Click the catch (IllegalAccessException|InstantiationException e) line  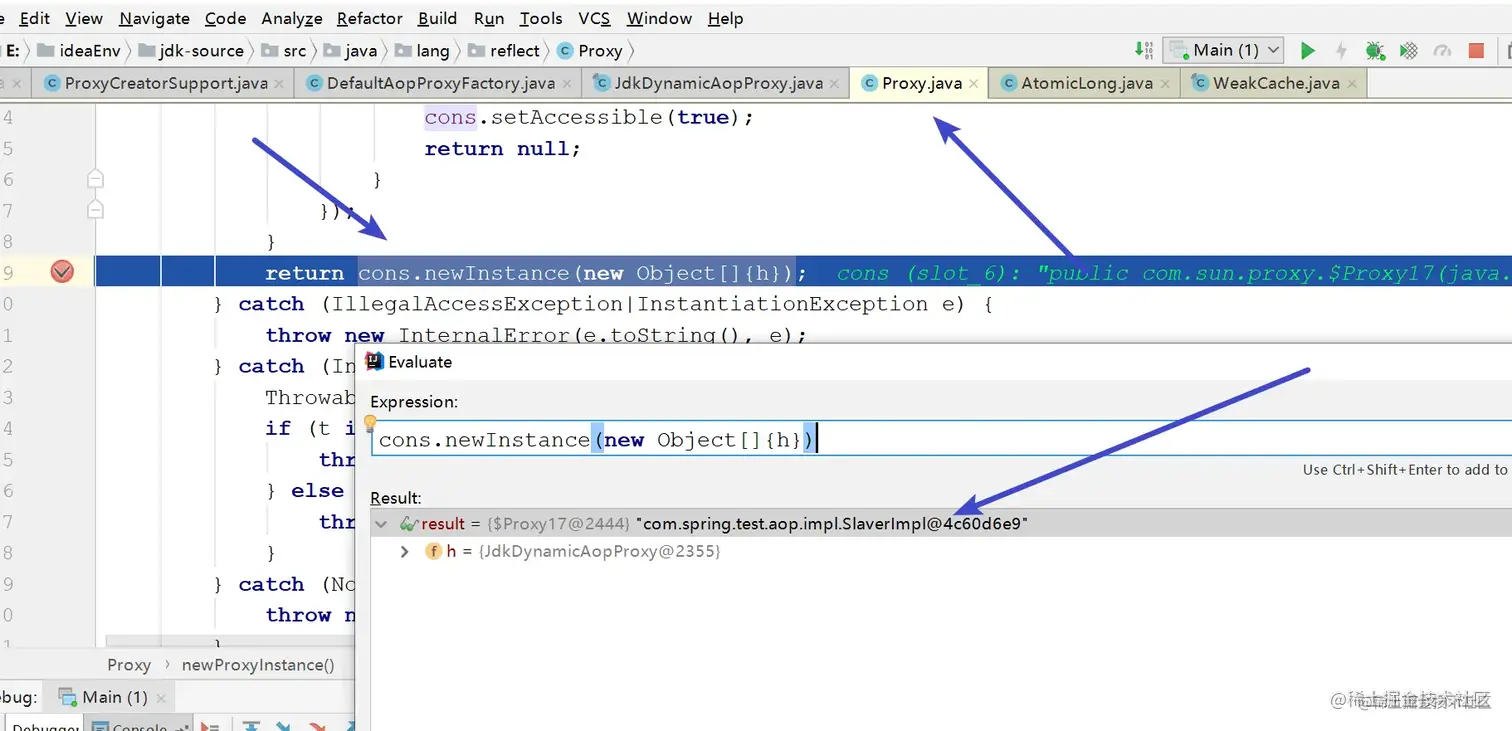click(604, 304)
